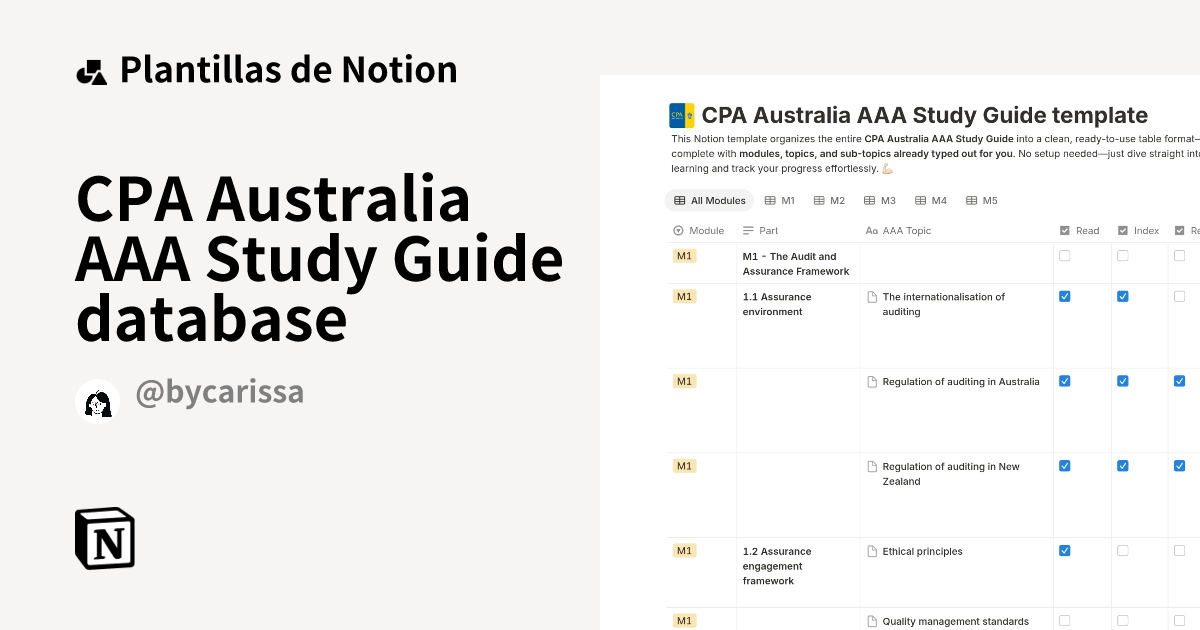Check the empty Read box in the first M1 row

pos(1064,255)
